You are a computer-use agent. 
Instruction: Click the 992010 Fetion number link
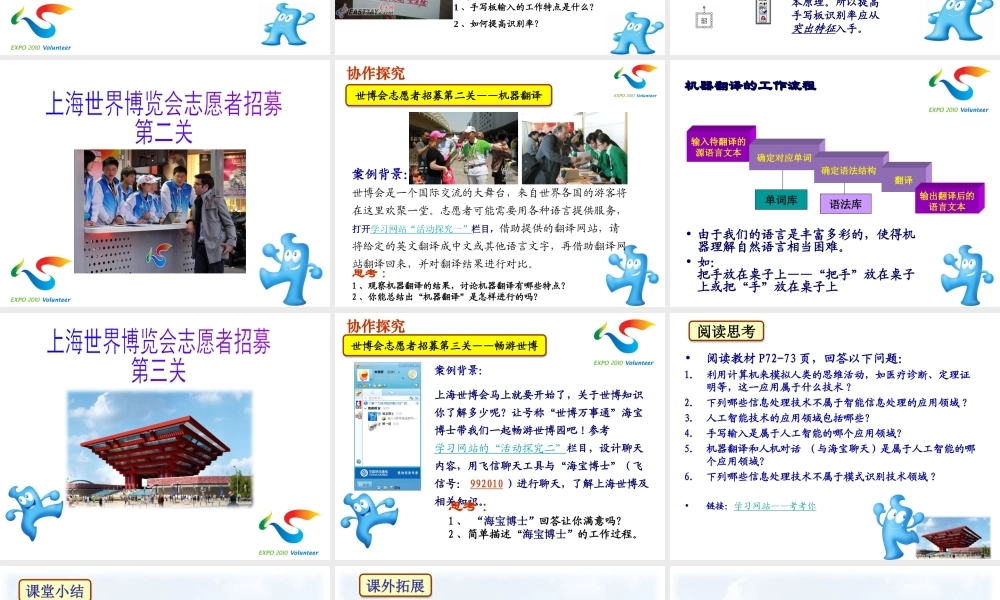pos(487,484)
